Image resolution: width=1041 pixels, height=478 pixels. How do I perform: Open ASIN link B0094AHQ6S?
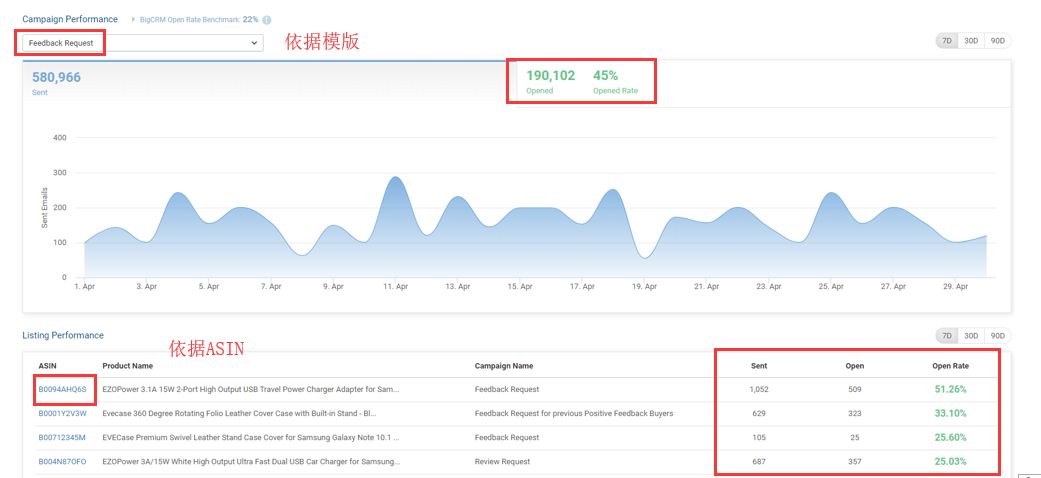62,390
